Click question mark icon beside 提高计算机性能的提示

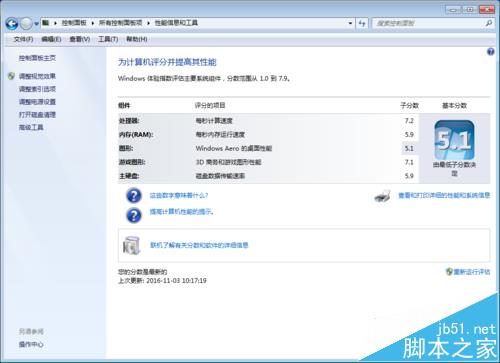tap(134, 215)
